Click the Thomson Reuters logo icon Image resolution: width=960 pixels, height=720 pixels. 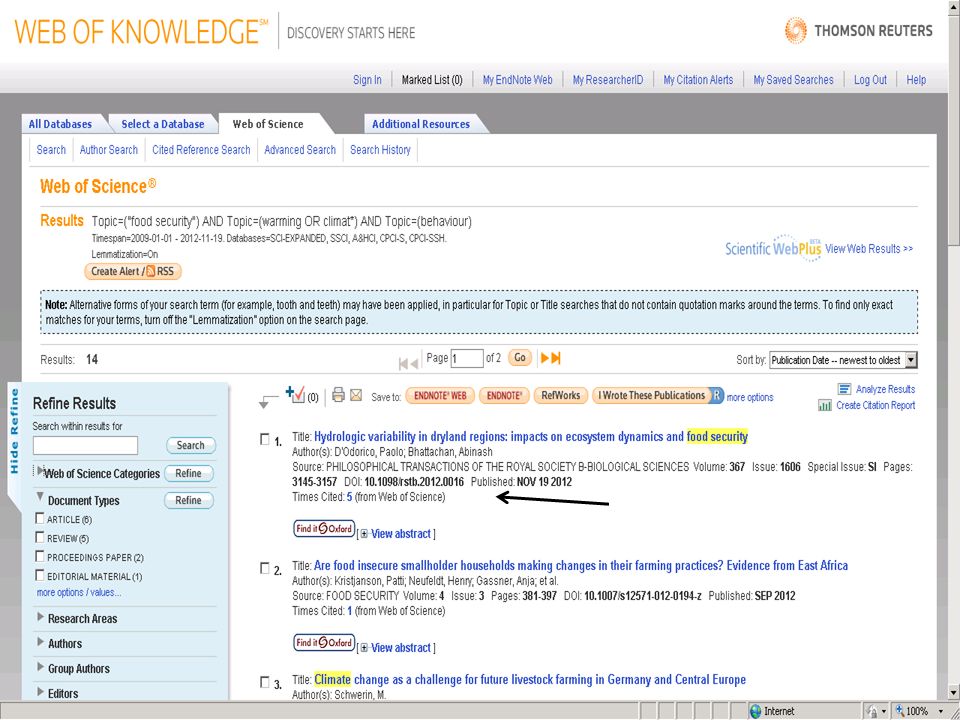796,31
